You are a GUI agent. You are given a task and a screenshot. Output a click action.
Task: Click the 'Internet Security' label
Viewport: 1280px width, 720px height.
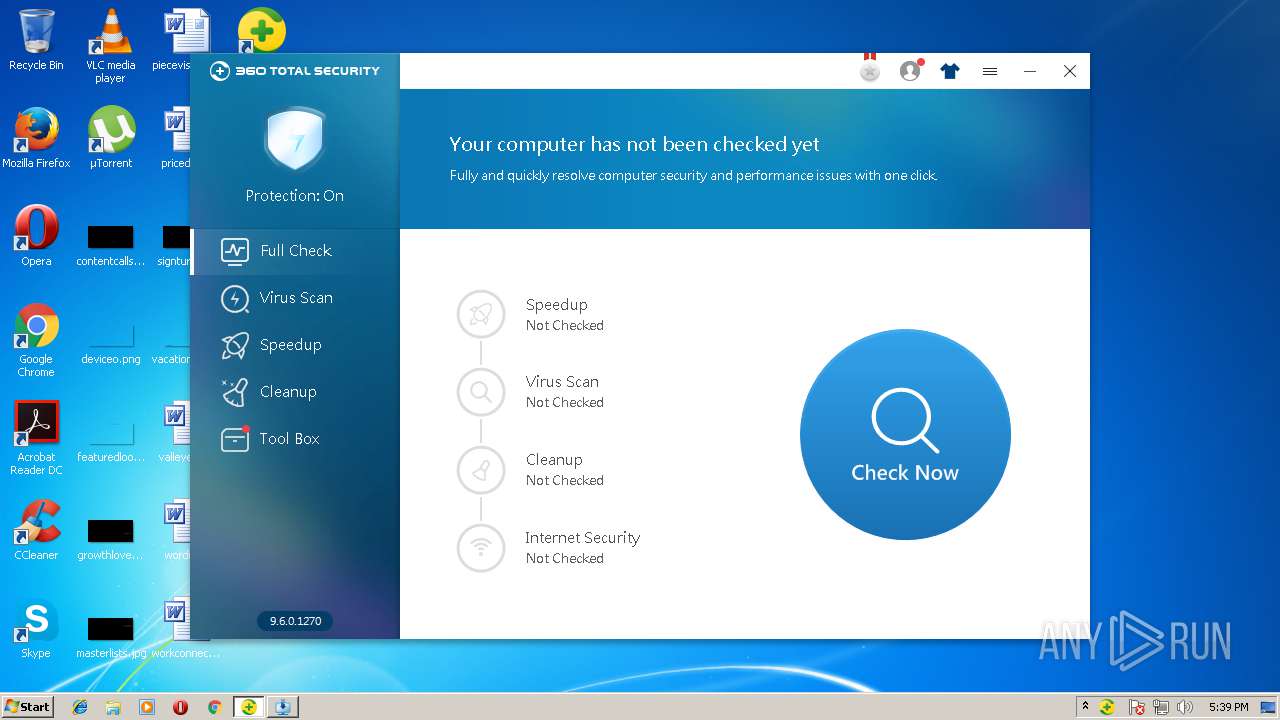[582, 538]
